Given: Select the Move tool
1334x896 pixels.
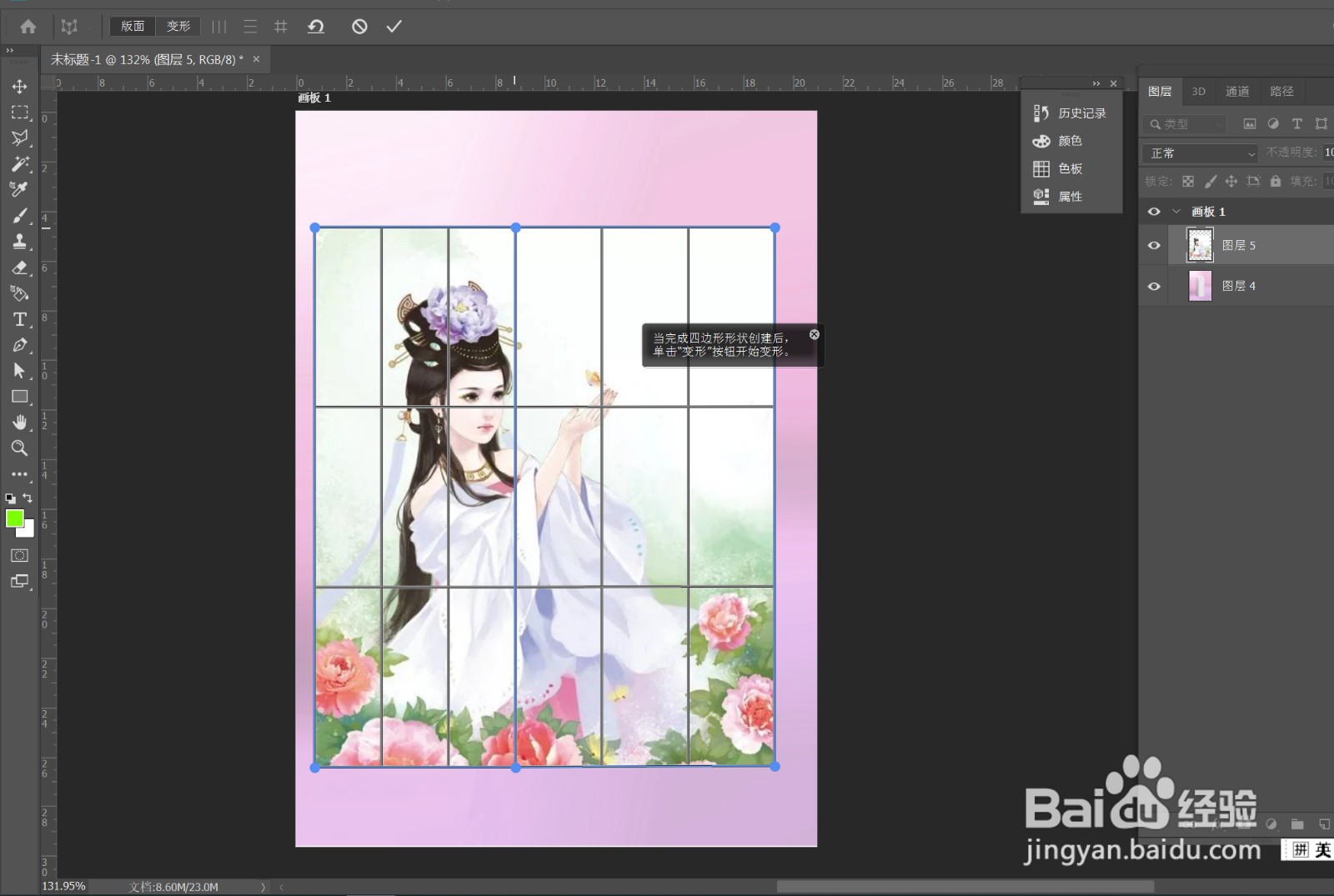Looking at the screenshot, I should [x=20, y=87].
